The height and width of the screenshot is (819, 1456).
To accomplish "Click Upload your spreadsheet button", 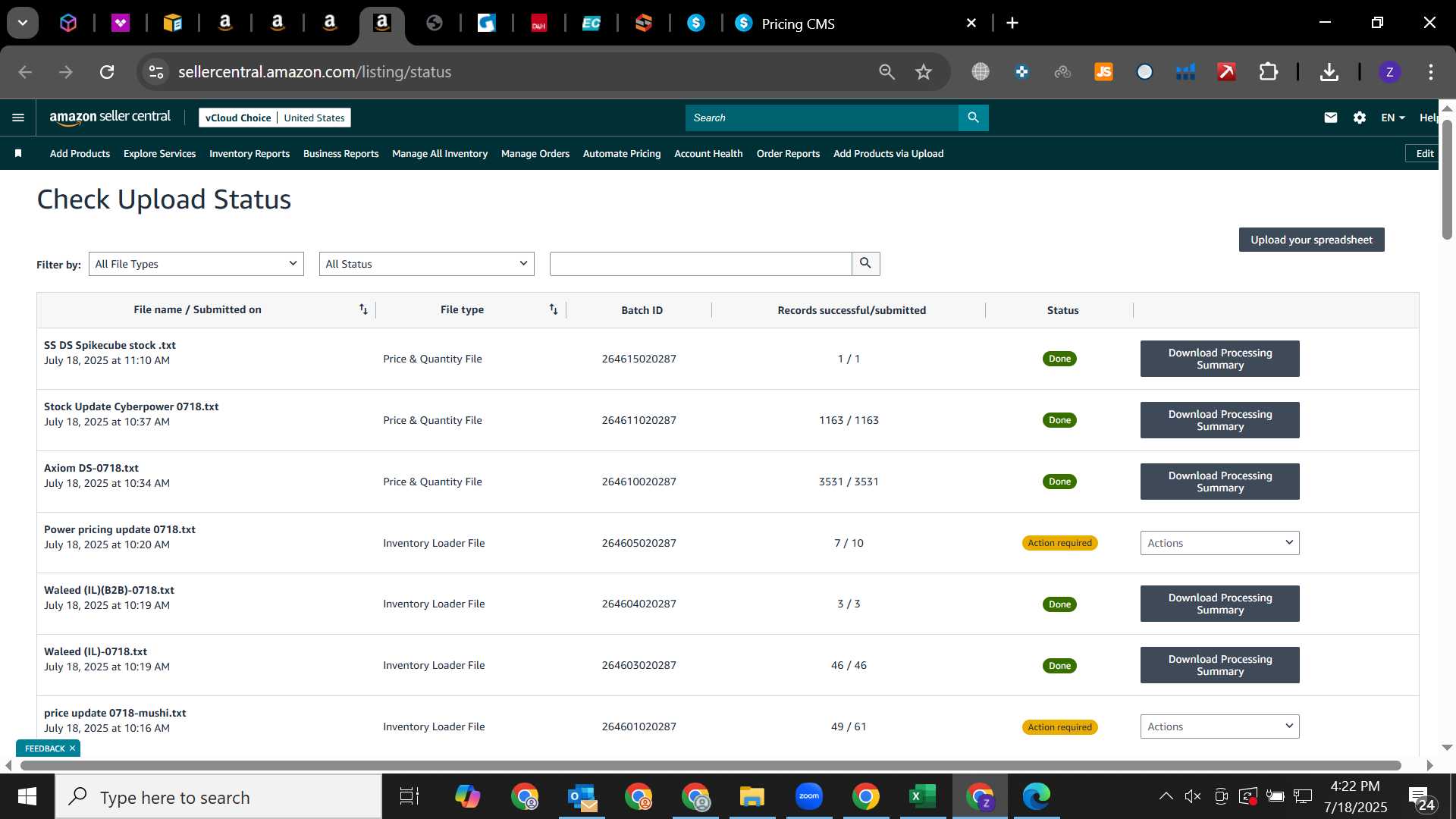I will click(1311, 240).
